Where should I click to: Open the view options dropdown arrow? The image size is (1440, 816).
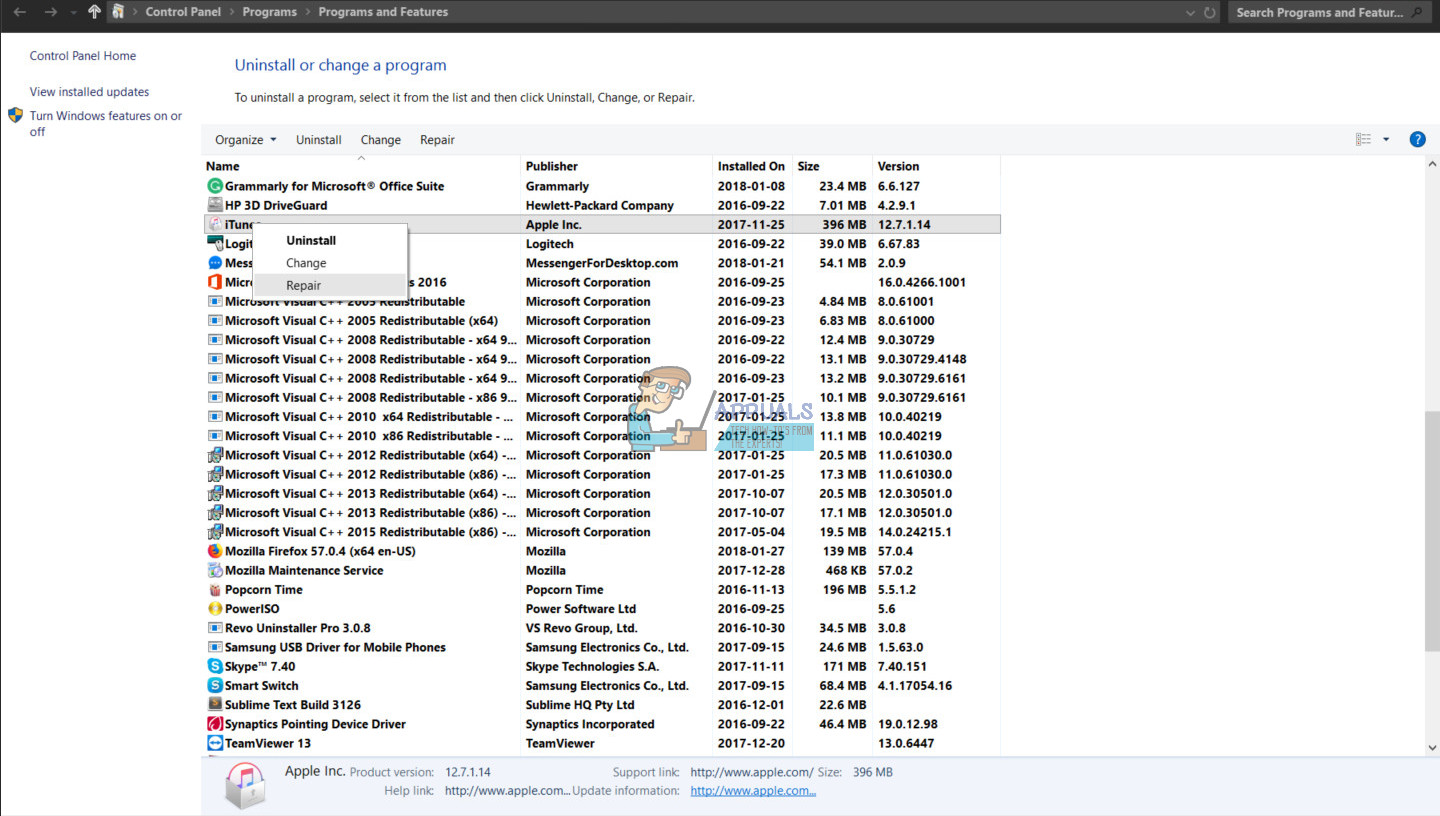1386,139
